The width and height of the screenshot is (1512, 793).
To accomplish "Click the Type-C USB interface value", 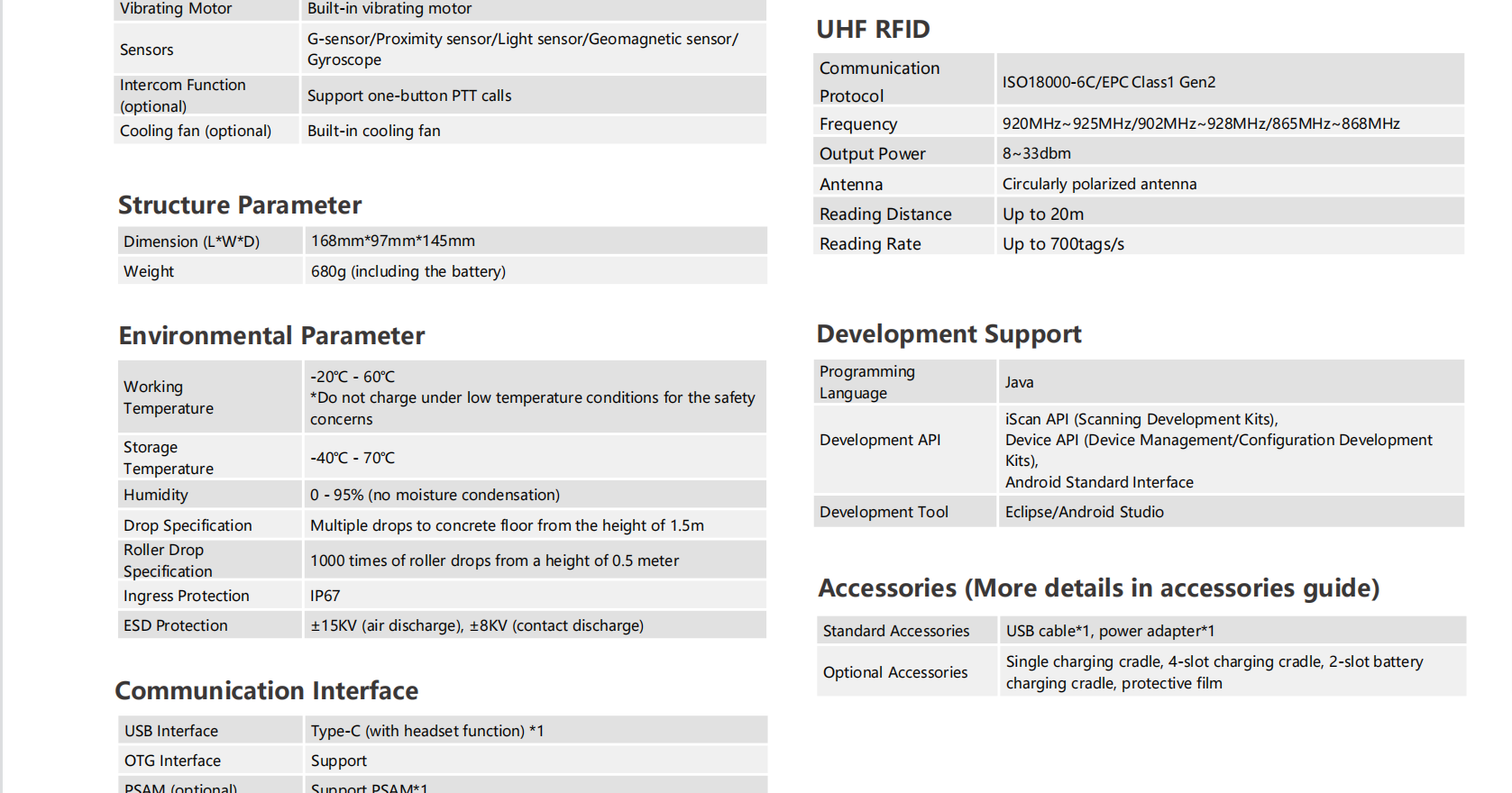I will pos(427,731).
